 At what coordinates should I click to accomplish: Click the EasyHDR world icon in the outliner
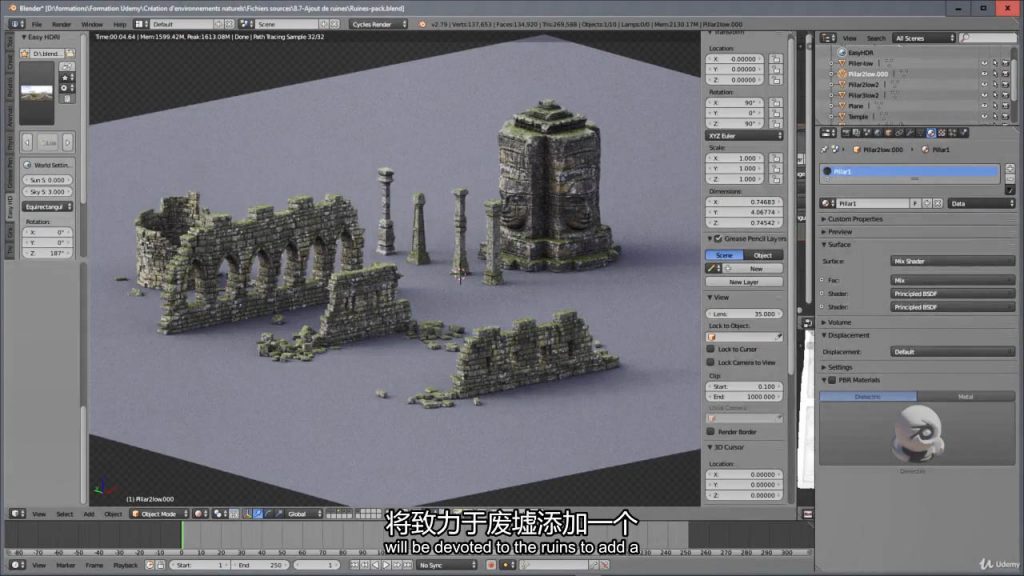tap(842, 52)
